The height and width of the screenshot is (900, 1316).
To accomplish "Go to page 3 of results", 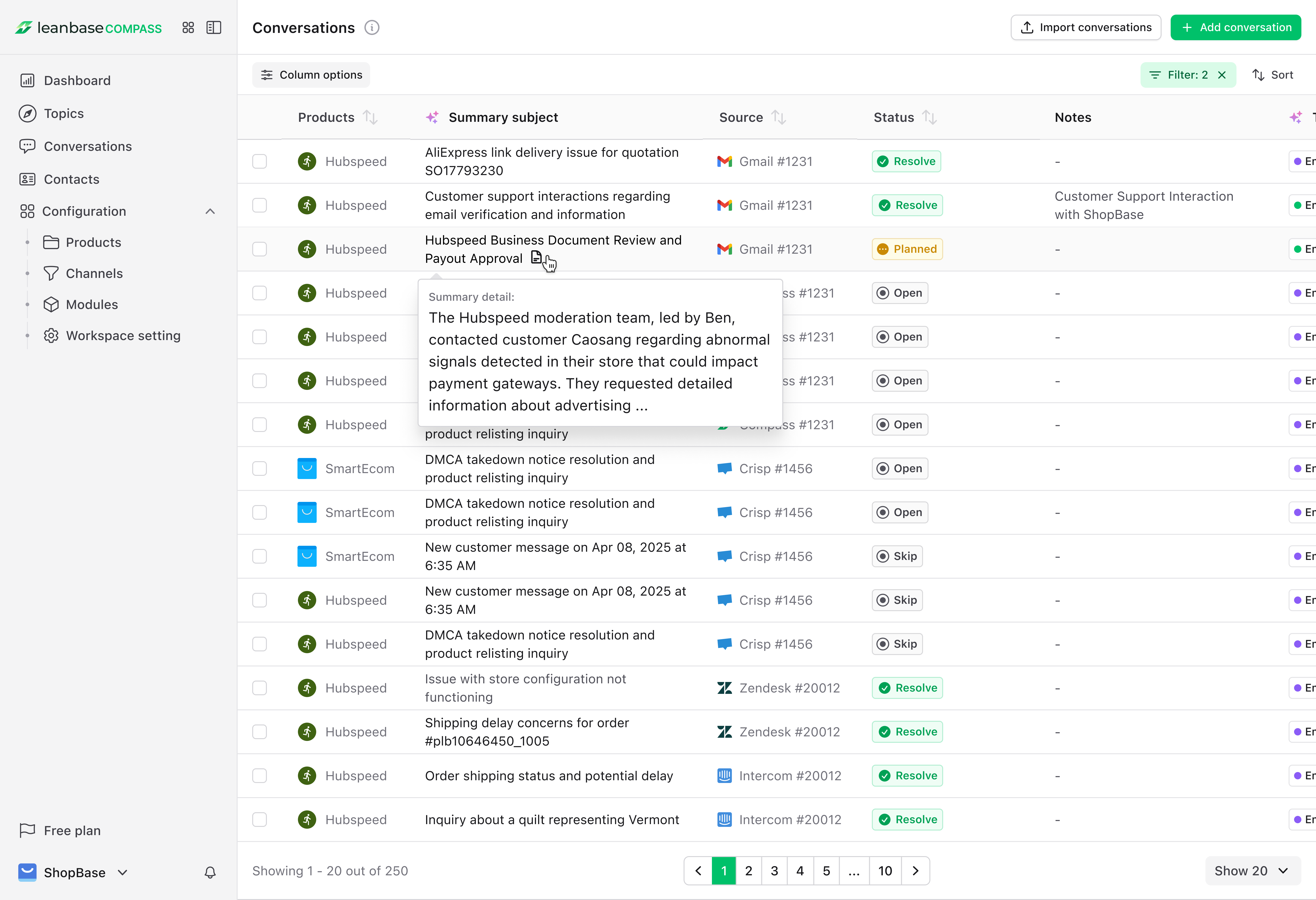I will pyautogui.click(x=774, y=871).
